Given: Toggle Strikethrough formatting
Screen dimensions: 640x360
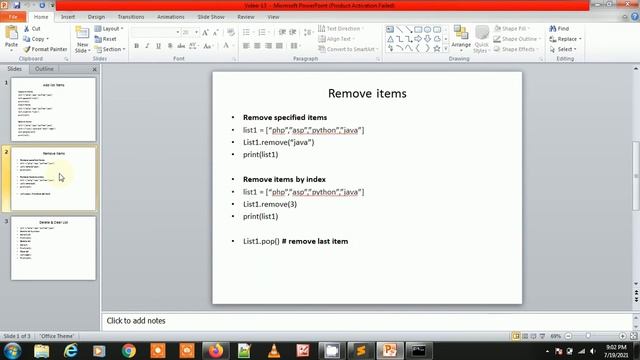Looking at the screenshot, I should [181, 46].
